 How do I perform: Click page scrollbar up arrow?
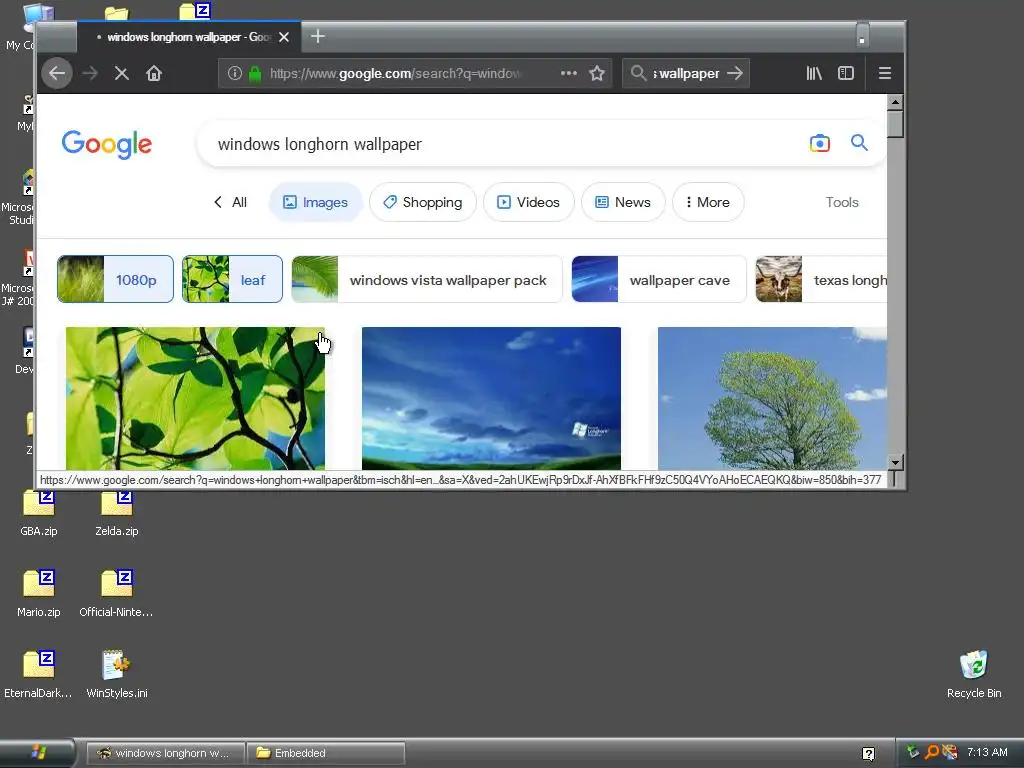point(895,102)
